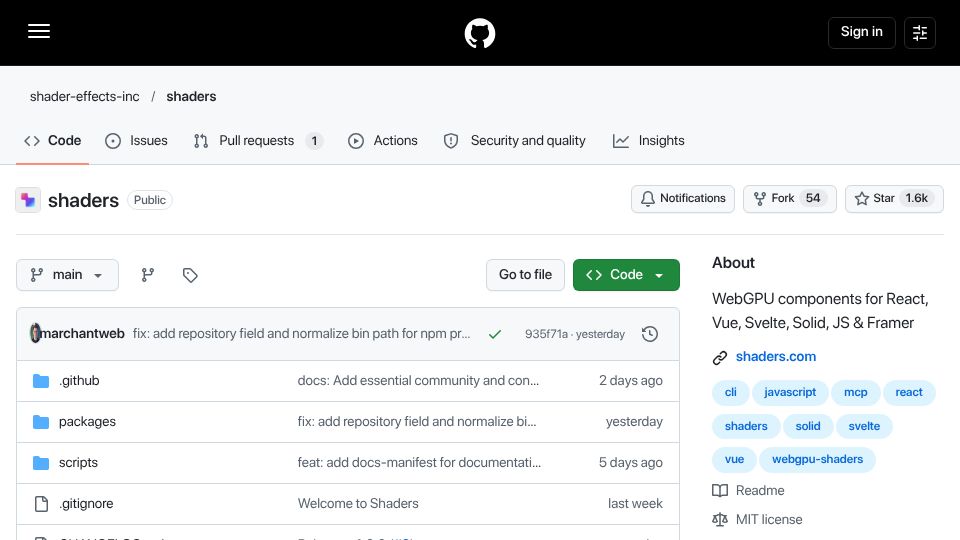Click the Notifications bell button
This screenshot has height=540, width=960.
coord(683,199)
